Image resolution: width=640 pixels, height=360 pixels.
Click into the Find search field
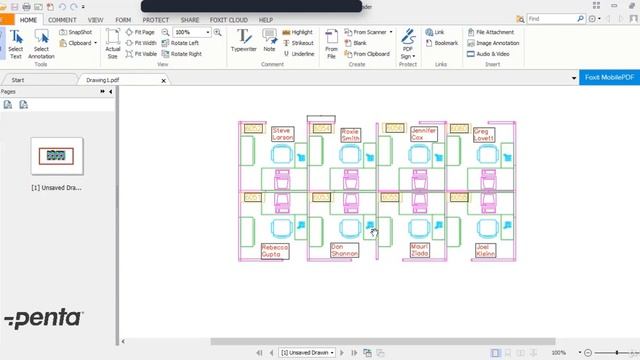[552, 19]
